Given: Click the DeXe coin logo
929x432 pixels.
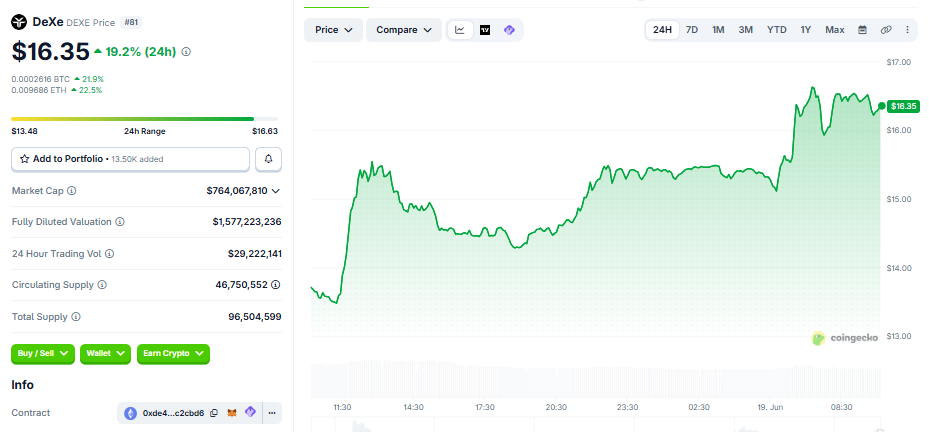Looking at the screenshot, I should coord(19,23).
